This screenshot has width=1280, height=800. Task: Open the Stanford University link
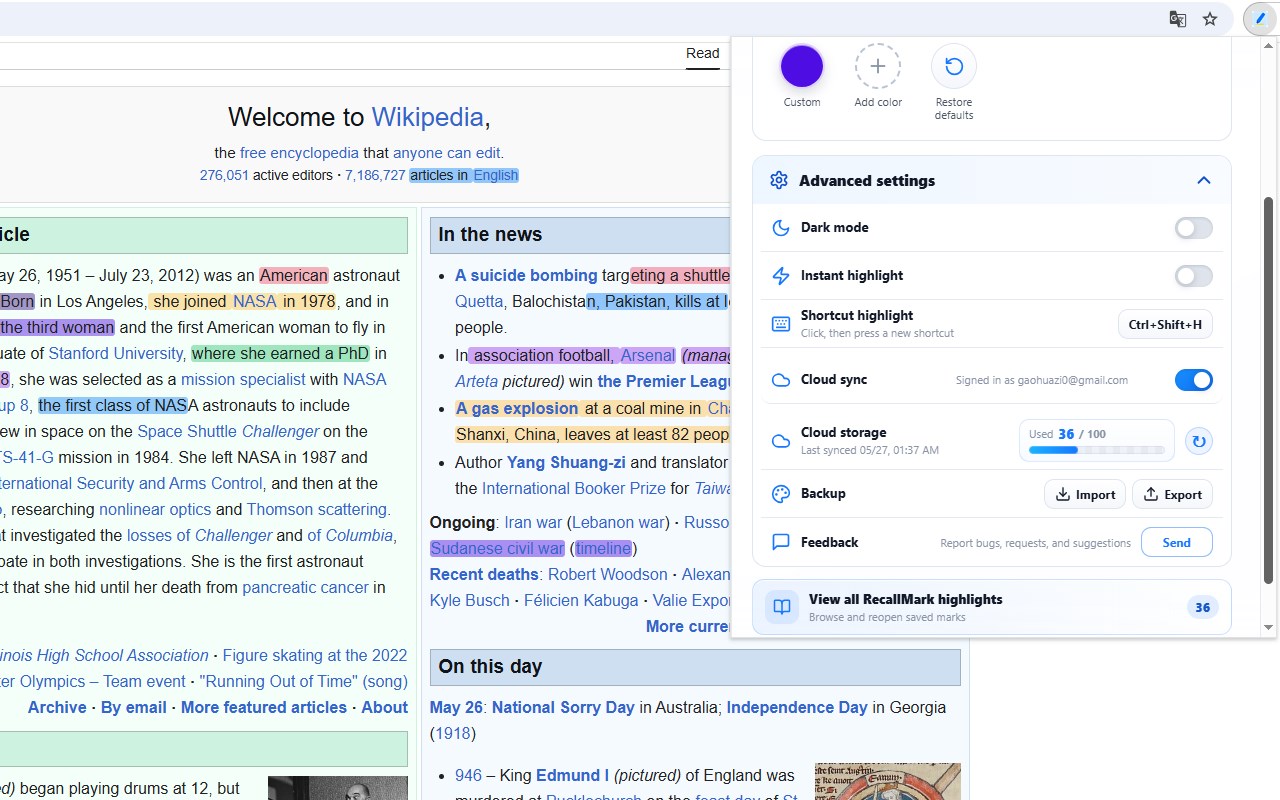116,353
